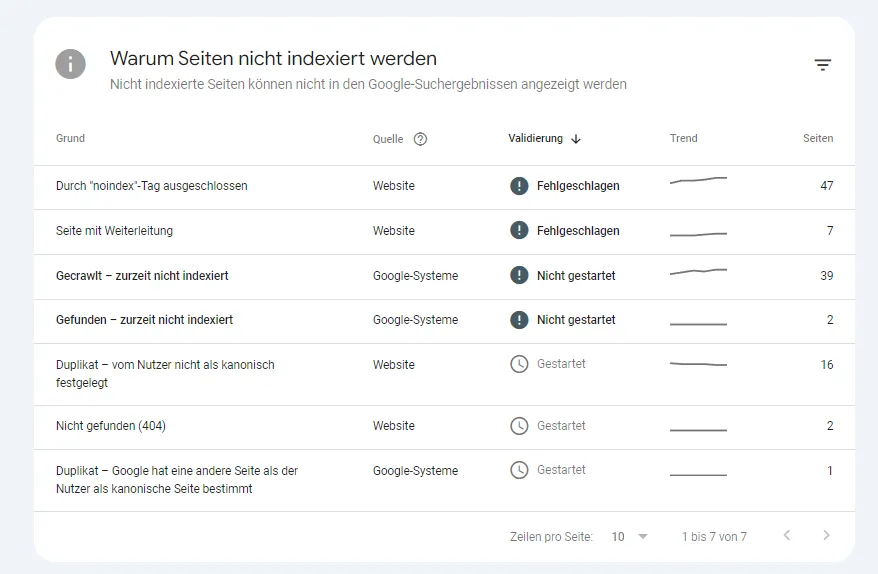
Task: Click the clock icon in Nicht gefunden (404) row
Action: click(x=519, y=426)
